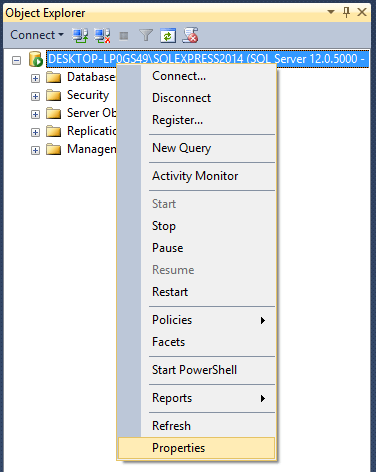Select New Query in the context menu

click(x=197, y=148)
